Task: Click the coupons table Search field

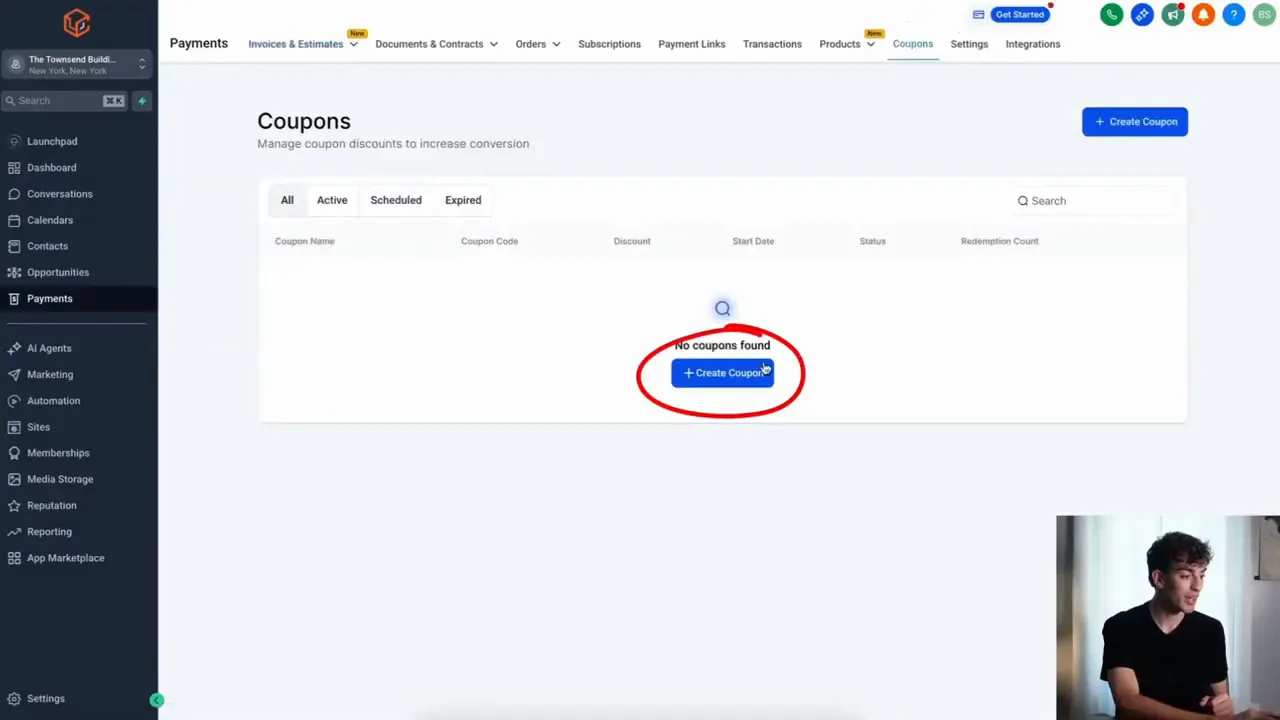Action: [1094, 201]
